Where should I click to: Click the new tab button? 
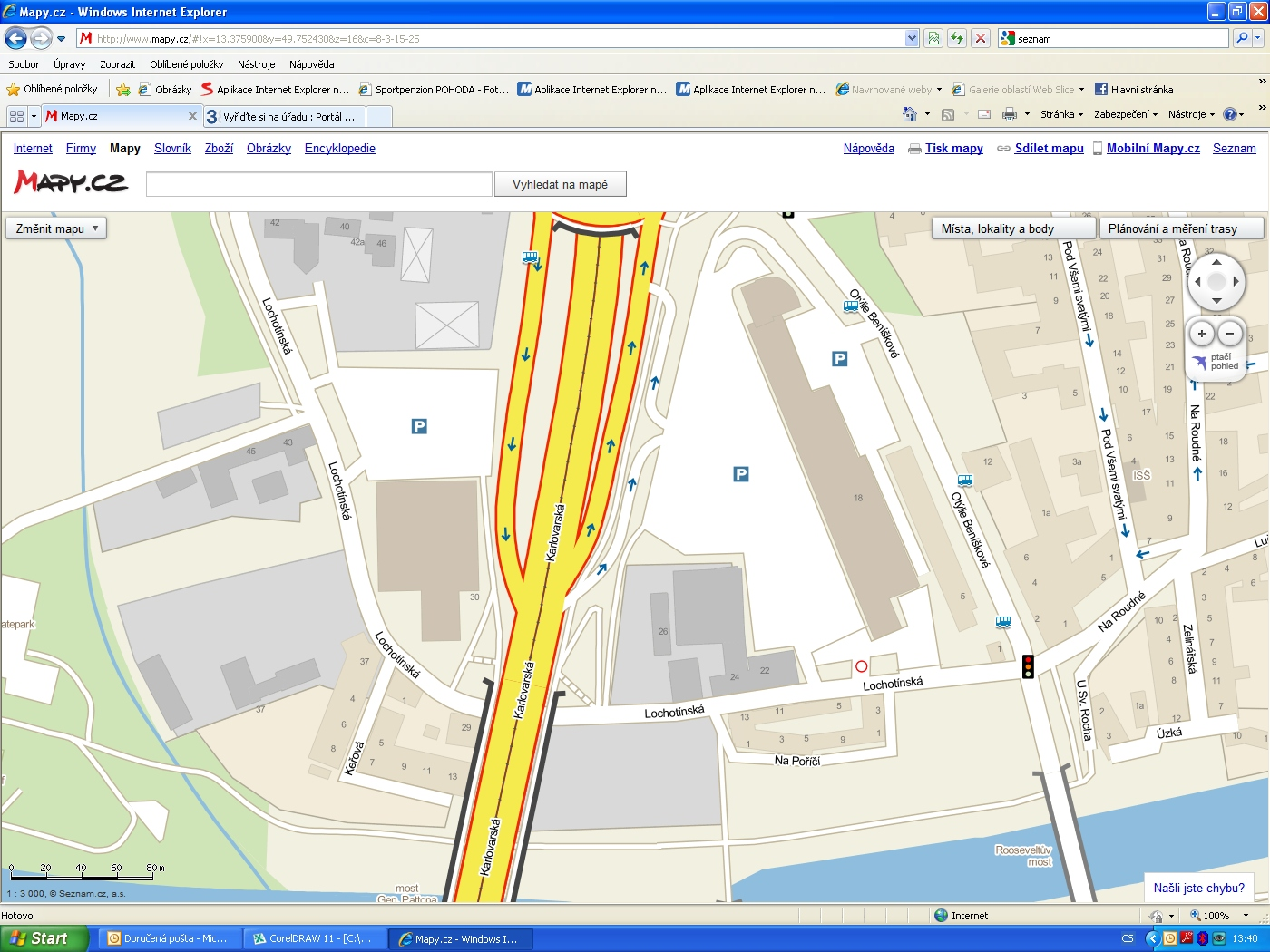pyautogui.click(x=379, y=116)
